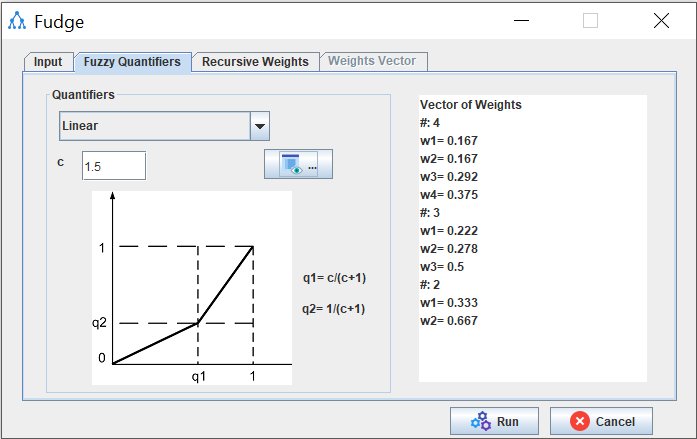
Task: Open the Recursive Weights tab
Action: (255, 62)
